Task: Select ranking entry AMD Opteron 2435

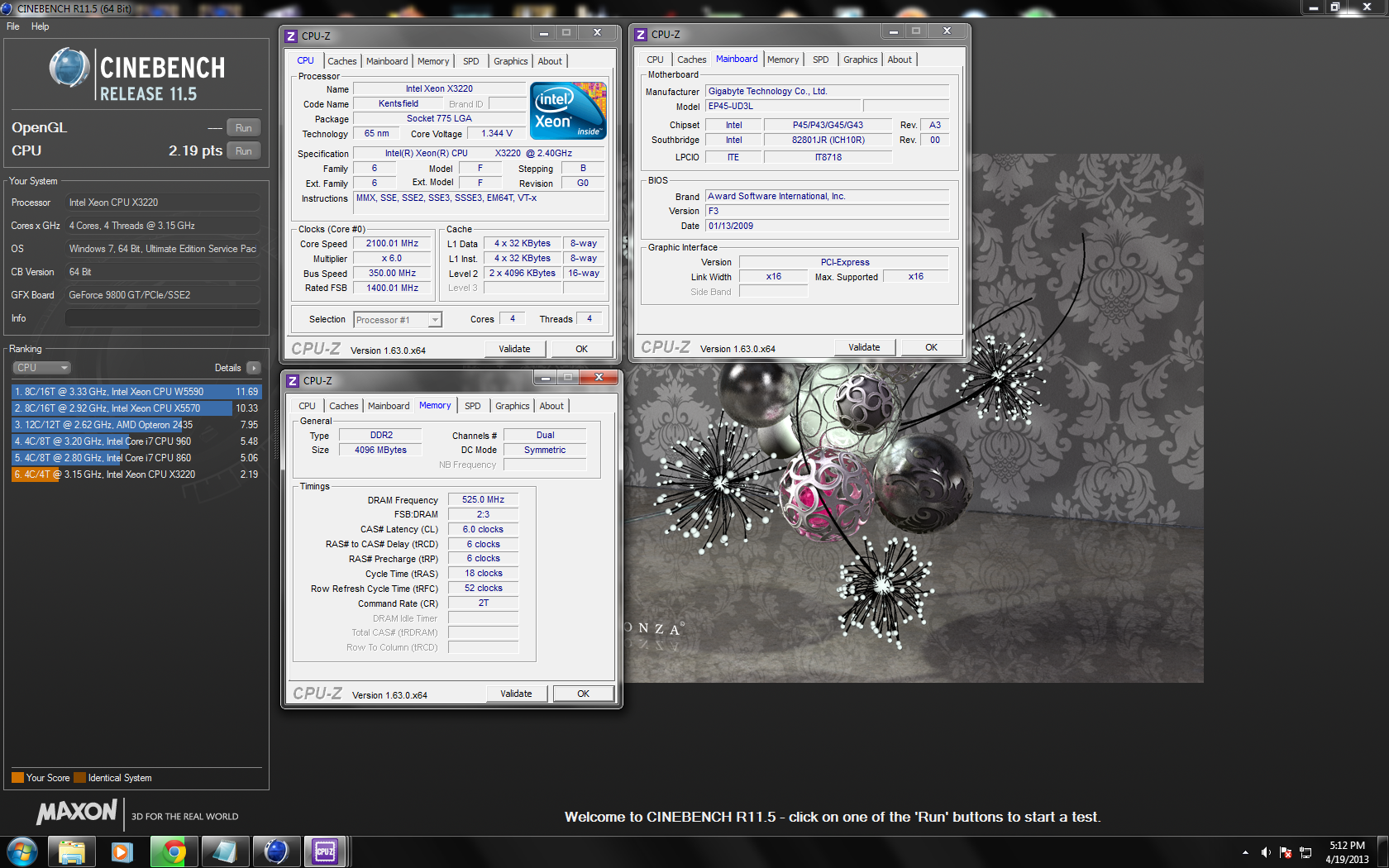Action: [x=136, y=425]
